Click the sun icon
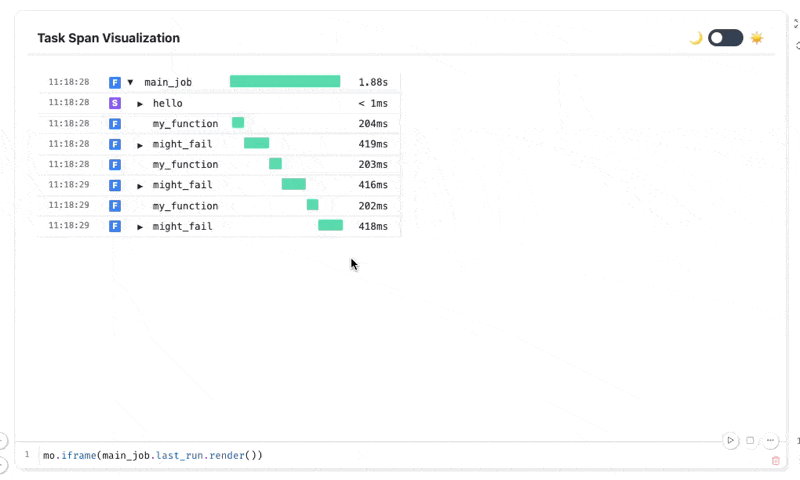This screenshot has width=800, height=480. click(x=757, y=38)
